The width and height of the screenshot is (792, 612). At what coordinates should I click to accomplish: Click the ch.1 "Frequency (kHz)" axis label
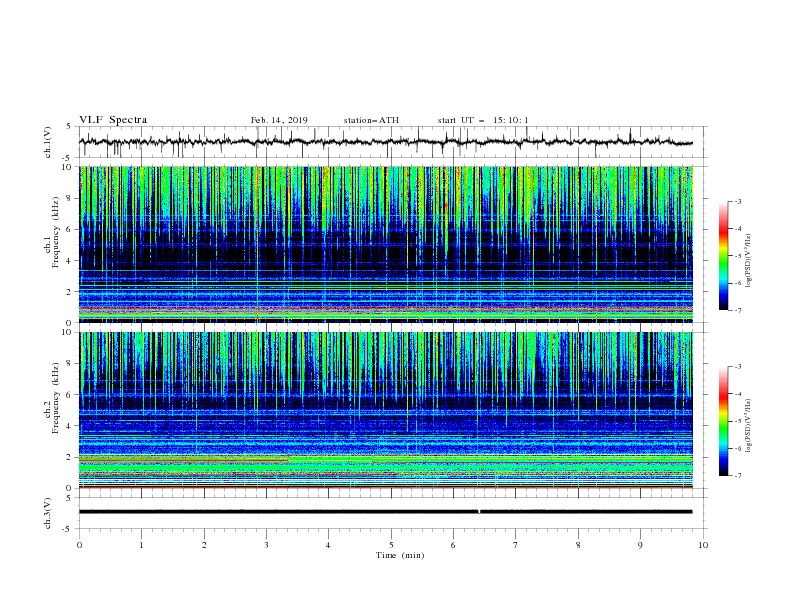(x=56, y=232)
